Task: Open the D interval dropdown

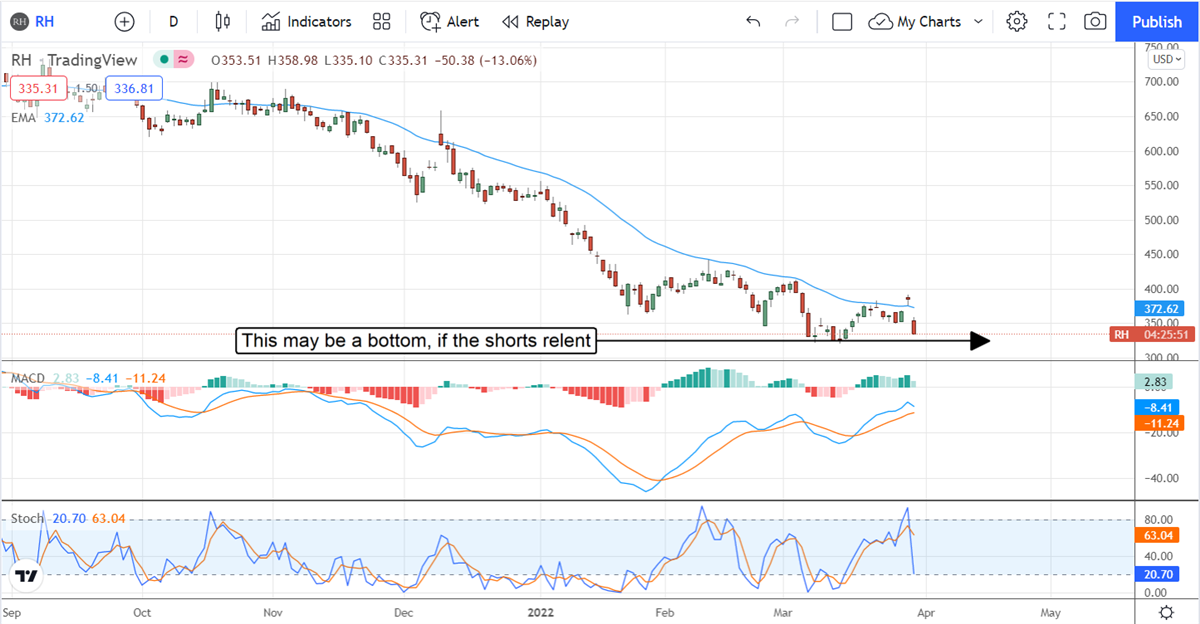Action: (x=174, y=21)
